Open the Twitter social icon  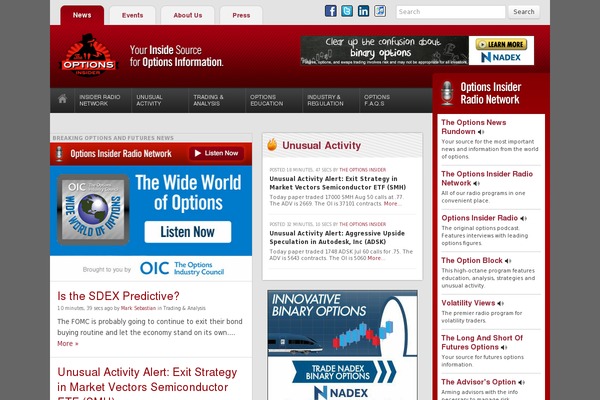pos(347,11)
